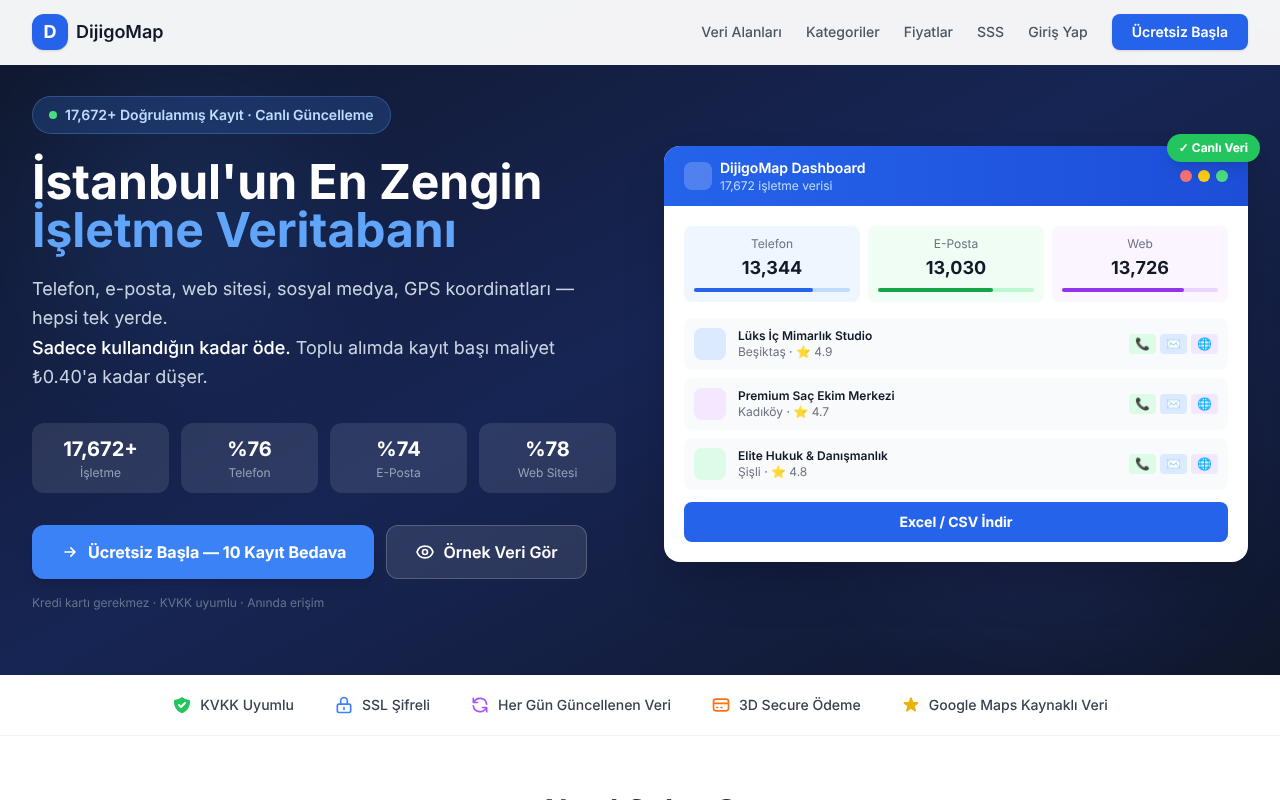Click the globe icon for Elite Hukuk & Danışmanlık

[x=1204, y=464]
